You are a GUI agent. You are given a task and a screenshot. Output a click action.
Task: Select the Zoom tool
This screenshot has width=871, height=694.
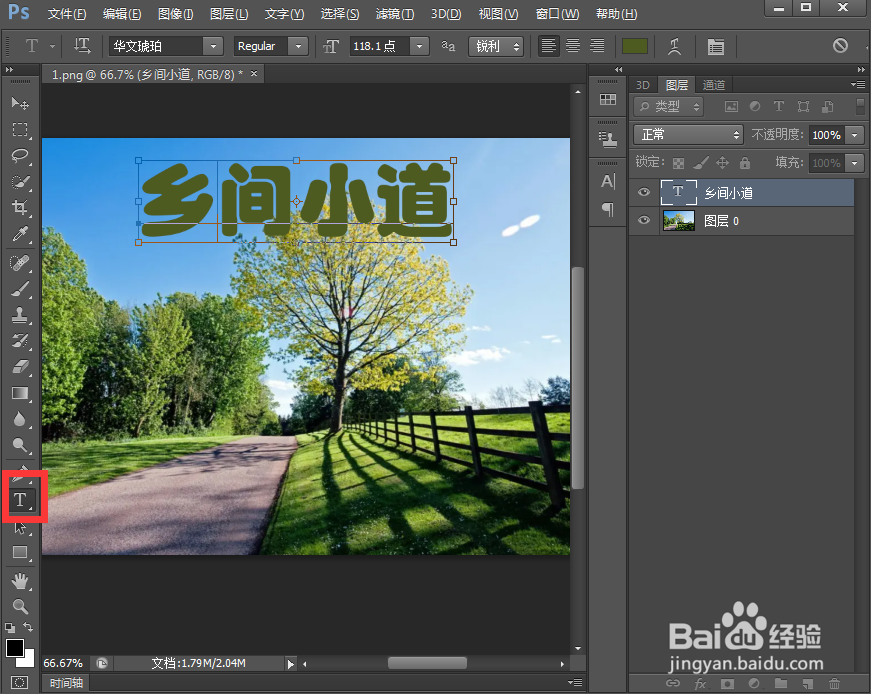(x=21, y=606)
